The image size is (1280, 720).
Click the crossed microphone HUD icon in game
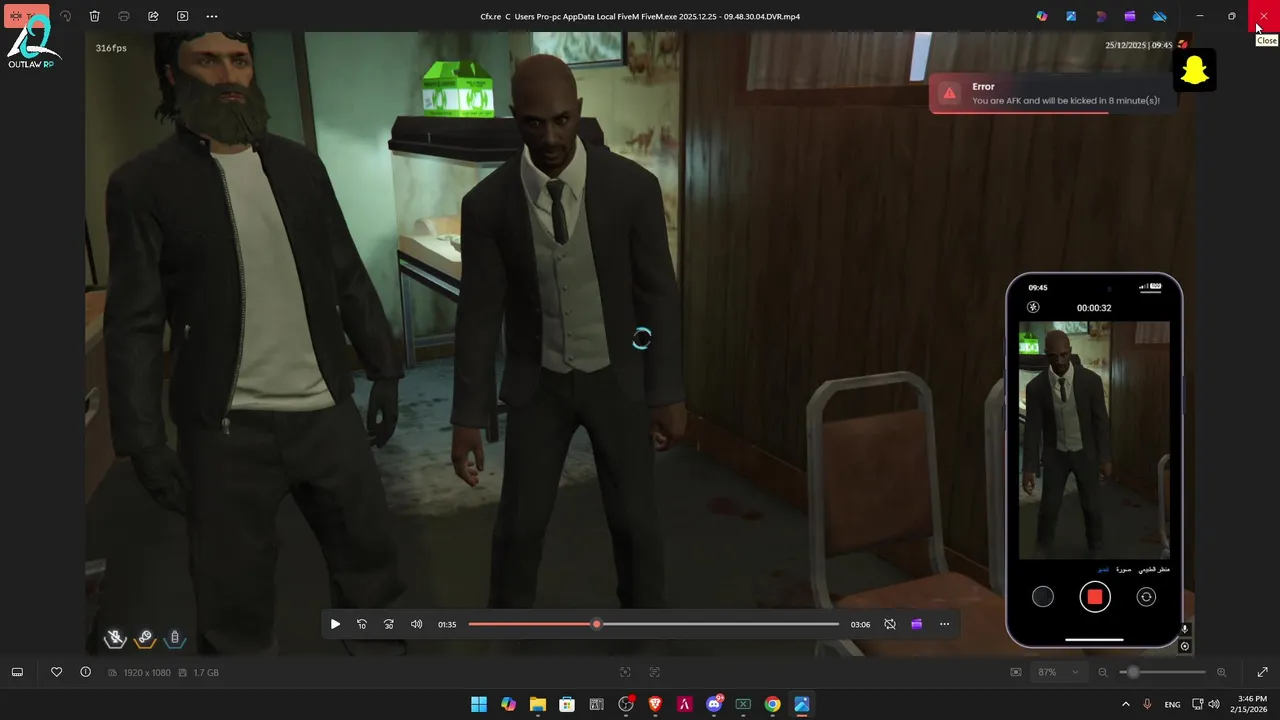click(x=116, y=638)
